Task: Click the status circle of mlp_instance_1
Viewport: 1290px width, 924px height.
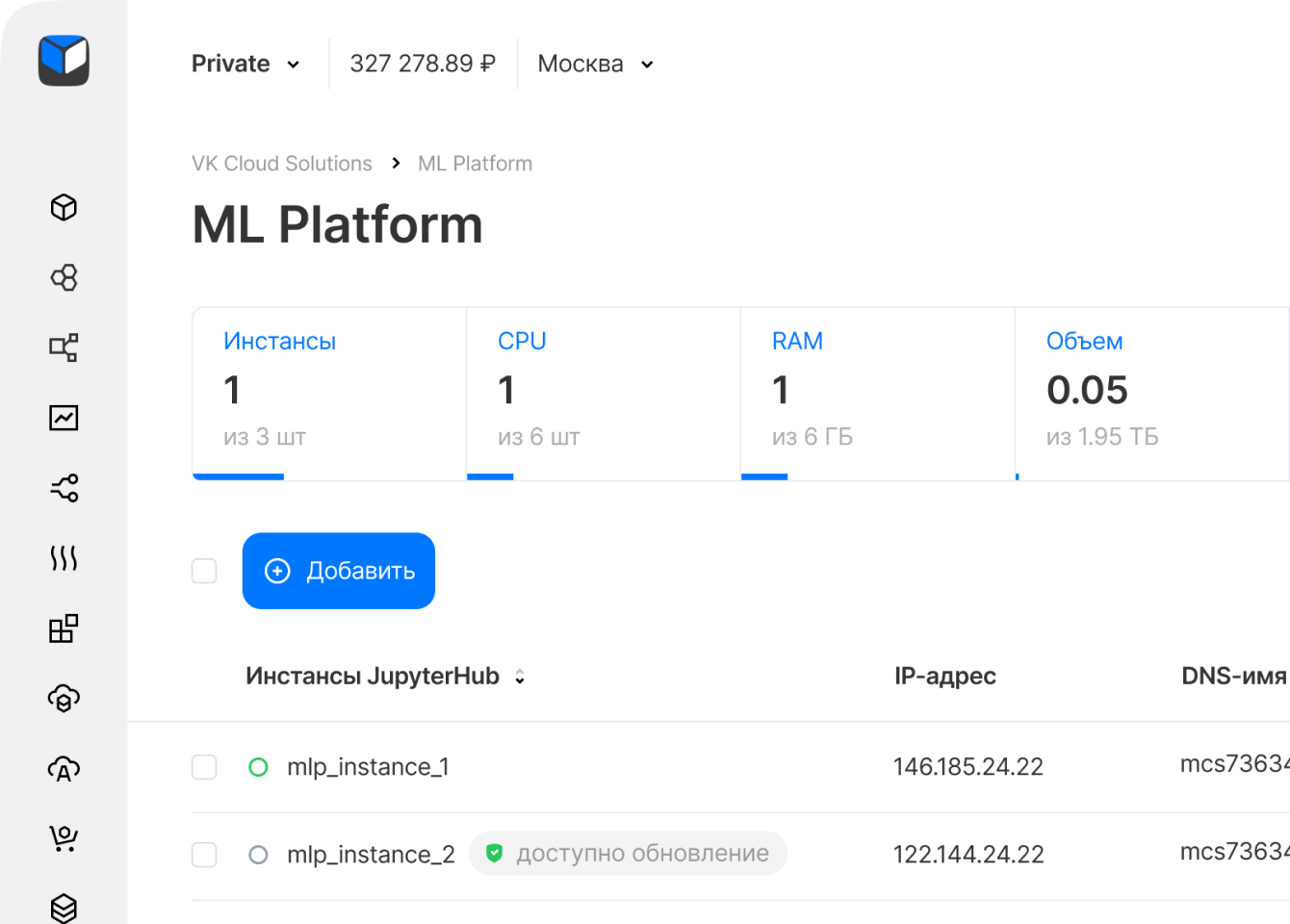Action: tap(258, 767)
